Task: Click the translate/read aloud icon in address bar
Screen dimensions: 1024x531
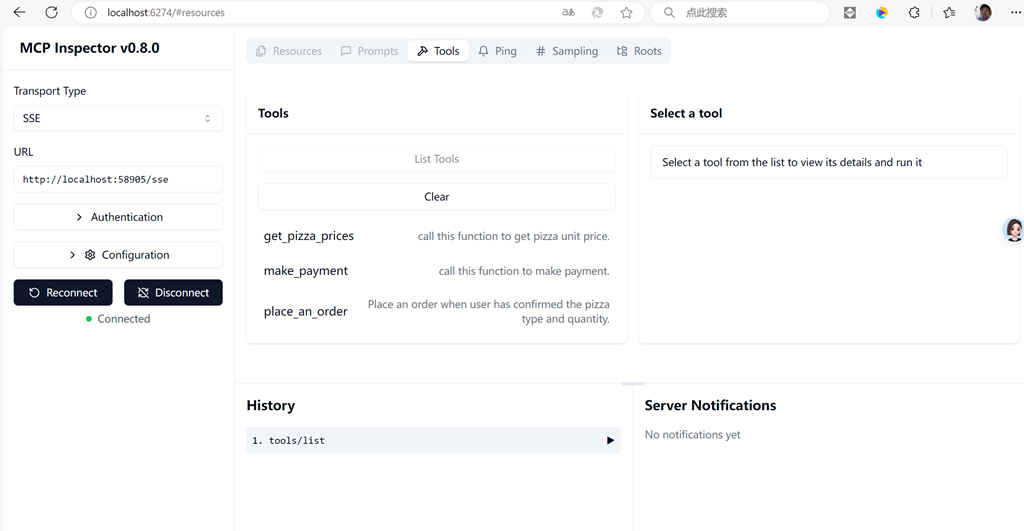Action: [x=568, y=13]
